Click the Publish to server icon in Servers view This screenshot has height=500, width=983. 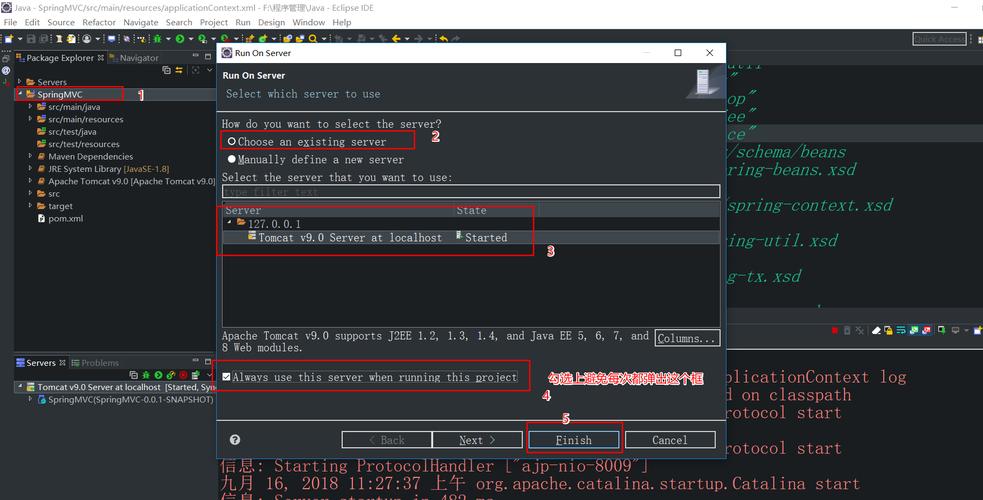click(x=195, y=375)
